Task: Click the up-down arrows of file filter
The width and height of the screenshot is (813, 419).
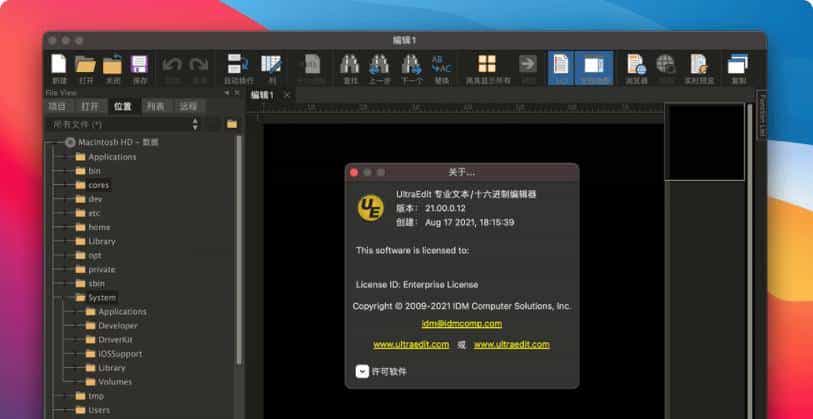Action: click(x=195, y=124)
